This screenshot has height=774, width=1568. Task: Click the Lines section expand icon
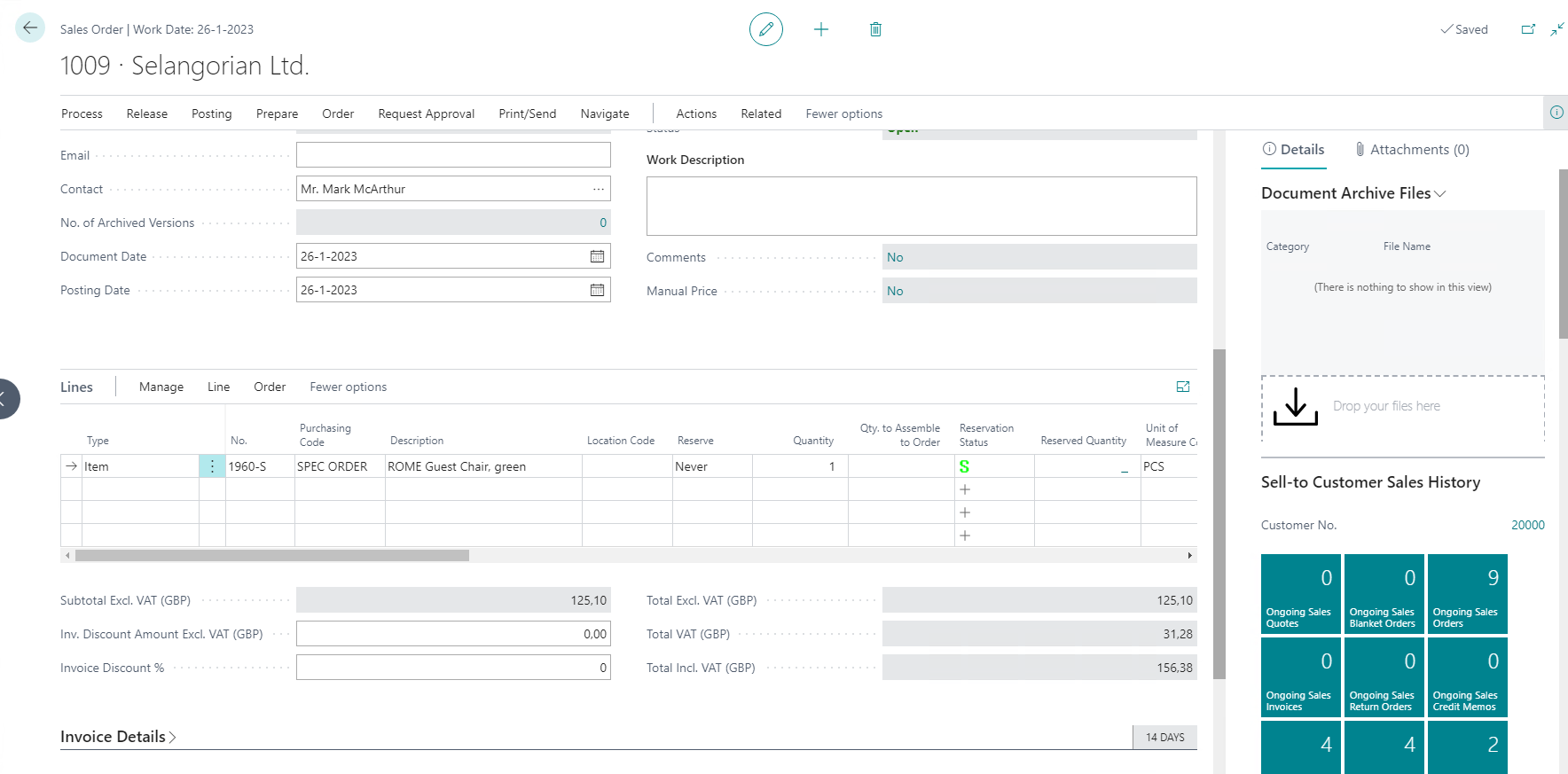(x=1182, y=387)
